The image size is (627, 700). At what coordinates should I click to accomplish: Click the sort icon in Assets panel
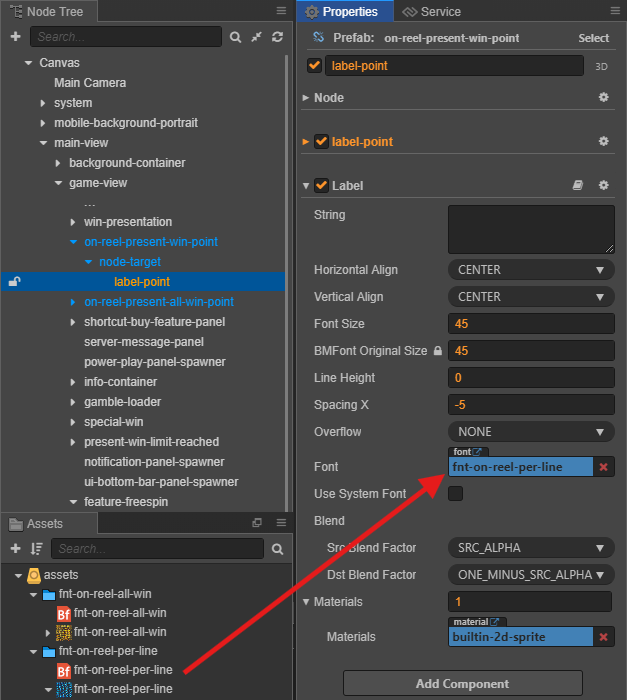coord(37,549)
